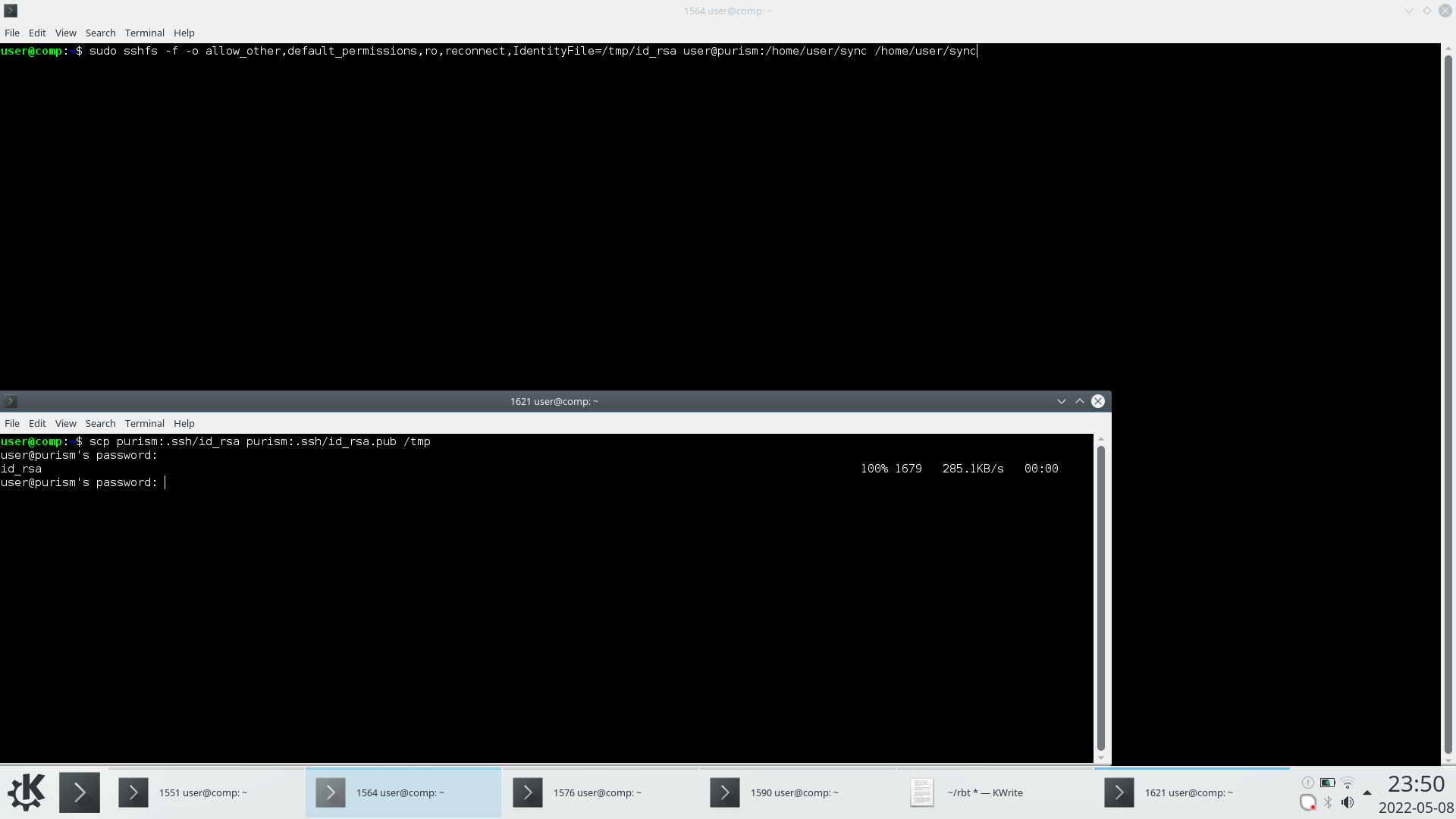The height and width of the screenshot is (819, 1456).
Task: Click the clock showing 23:50
Action: click(1415, 784)
